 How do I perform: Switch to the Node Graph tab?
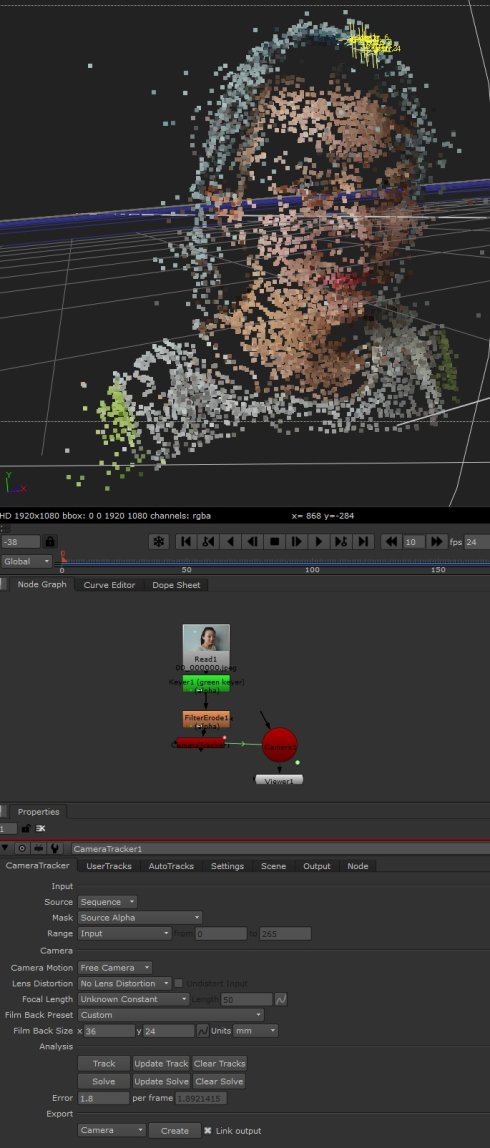[x=42, y=584]
